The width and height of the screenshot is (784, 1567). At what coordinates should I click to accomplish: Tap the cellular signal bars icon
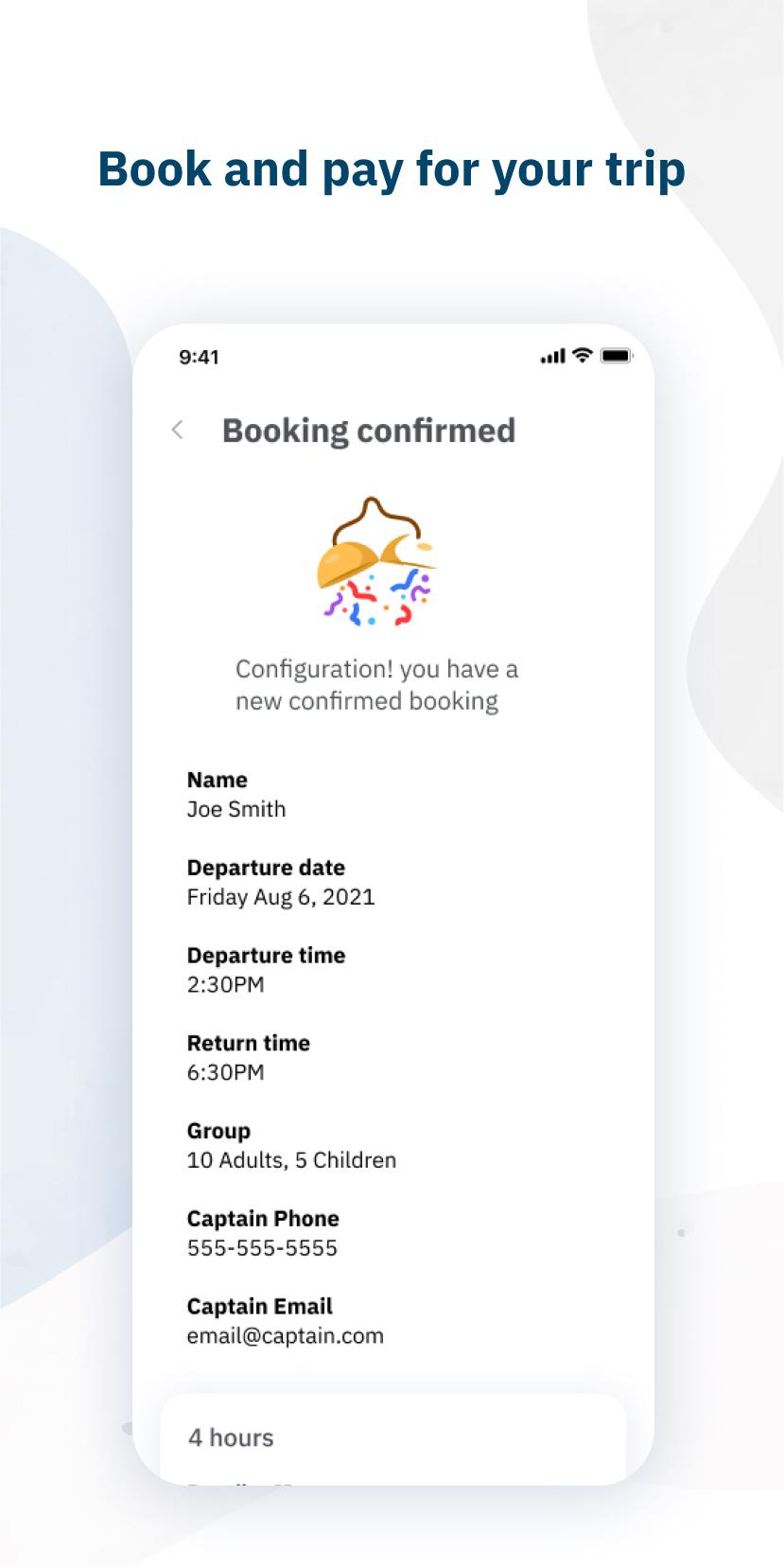click(553, 357)
